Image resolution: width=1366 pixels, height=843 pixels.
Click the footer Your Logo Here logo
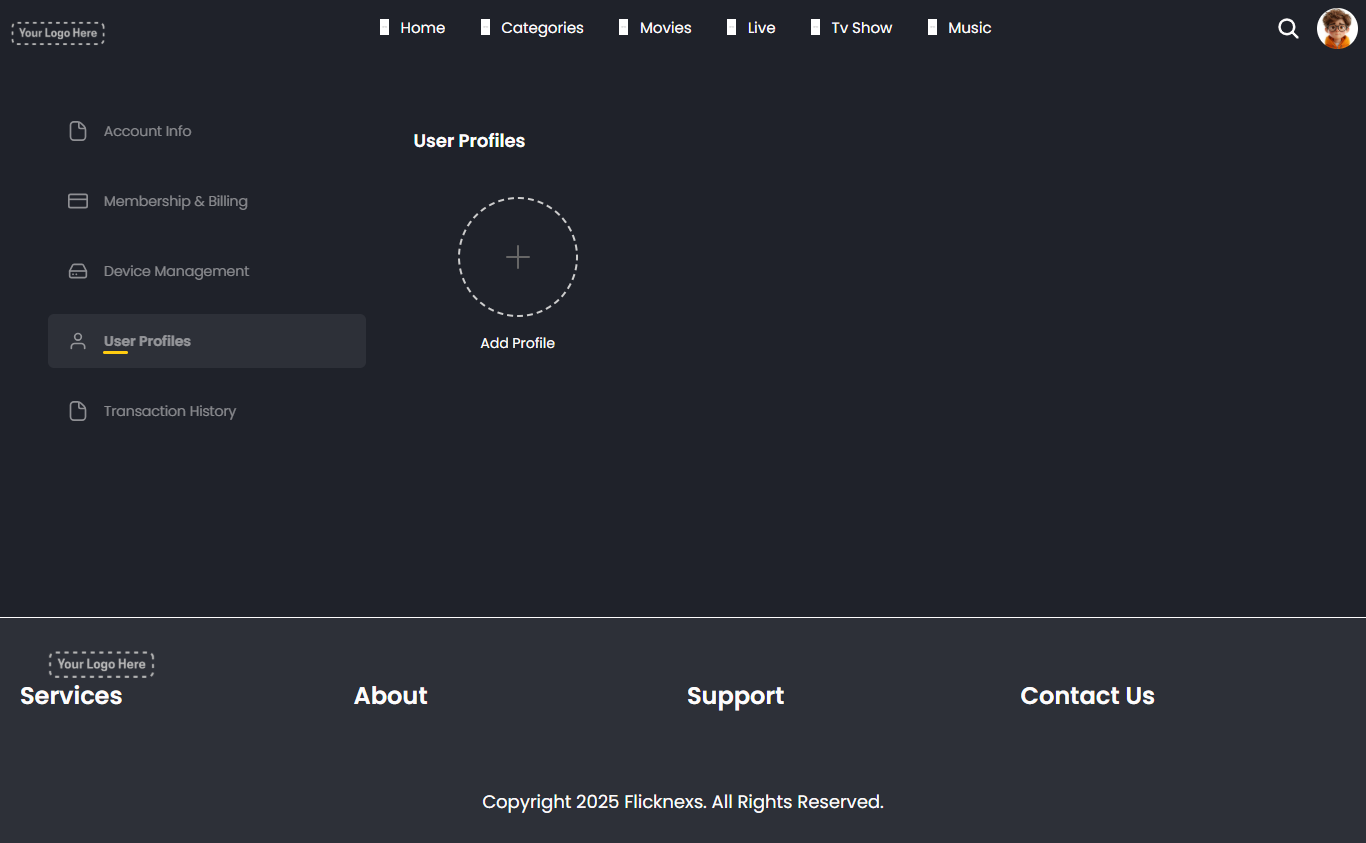[101, 664]
